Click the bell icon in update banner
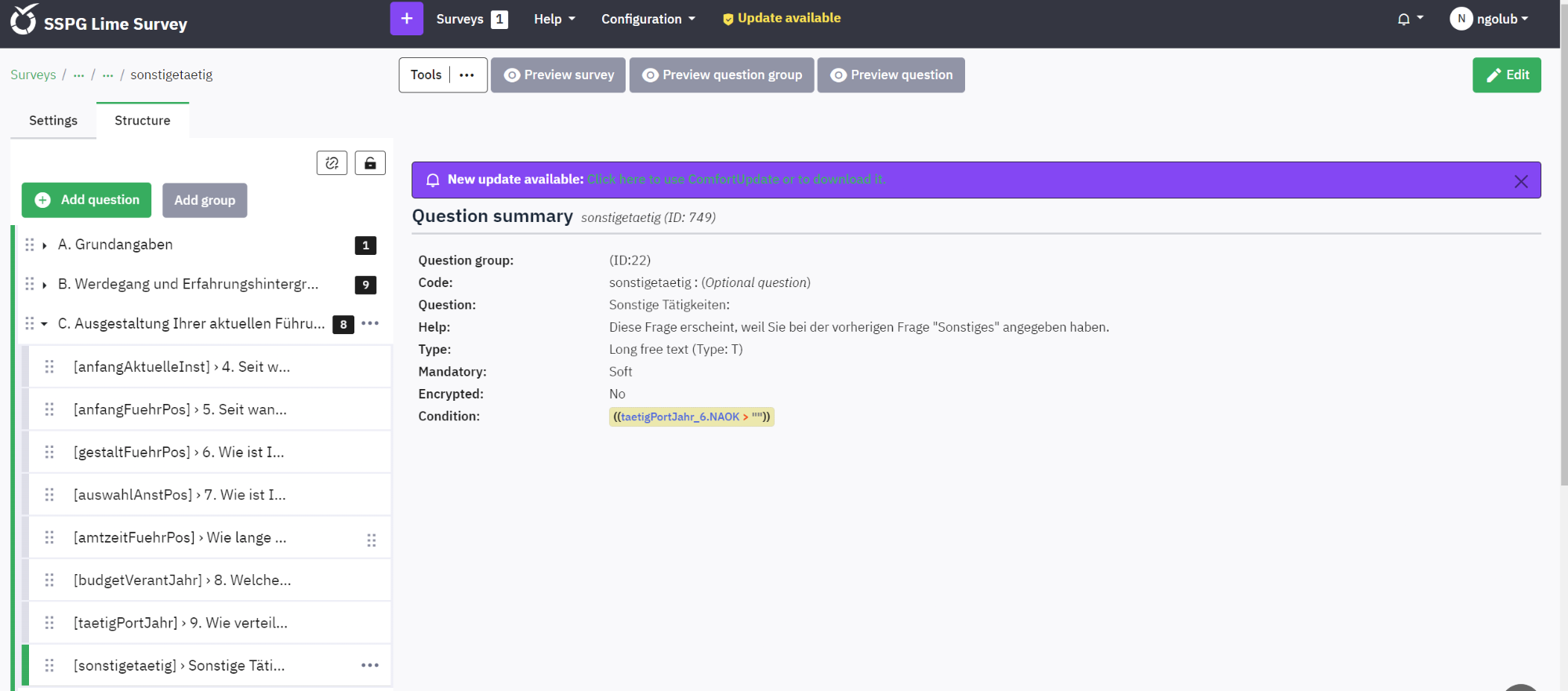Screen dimensions: 1568x691 click(x=433, y=180)
